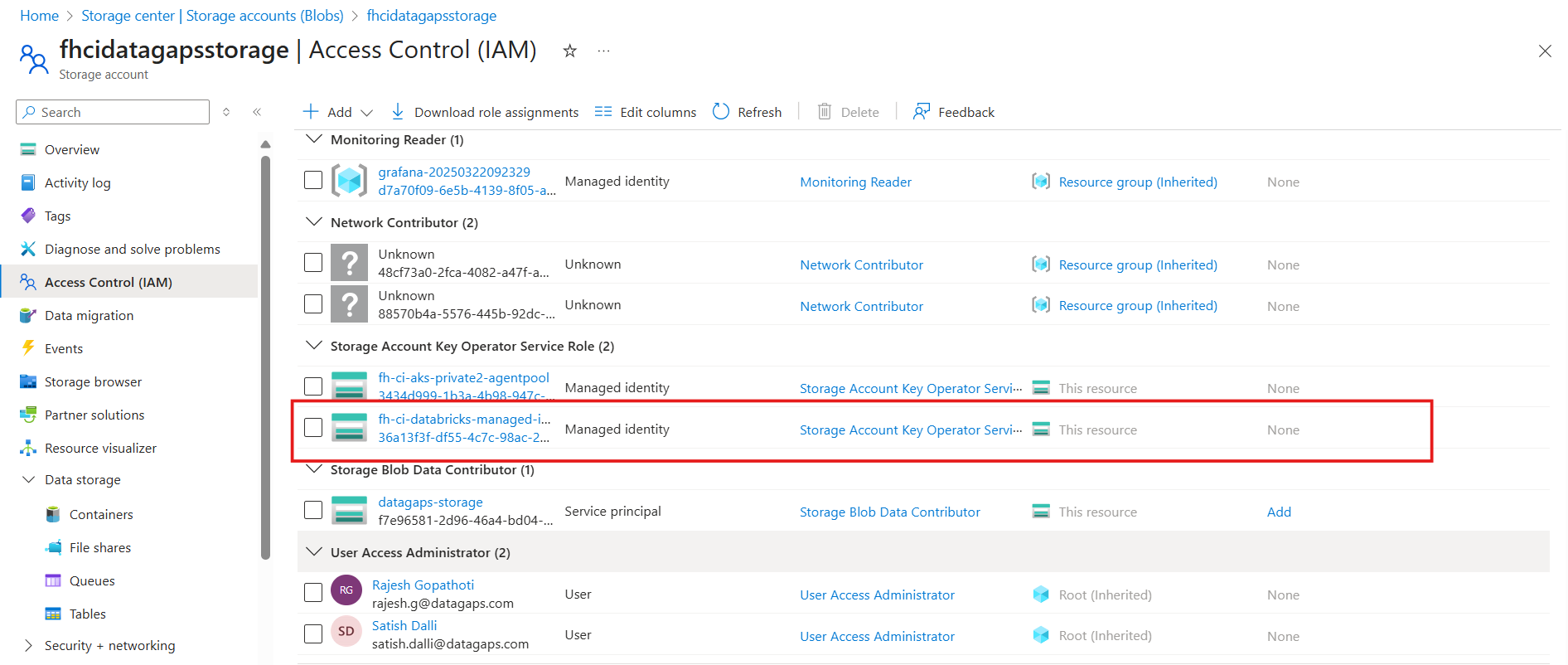Collapse the Data storage sidebar section
The height and width of the screenshot is (665, 1568).
point(28,480)
